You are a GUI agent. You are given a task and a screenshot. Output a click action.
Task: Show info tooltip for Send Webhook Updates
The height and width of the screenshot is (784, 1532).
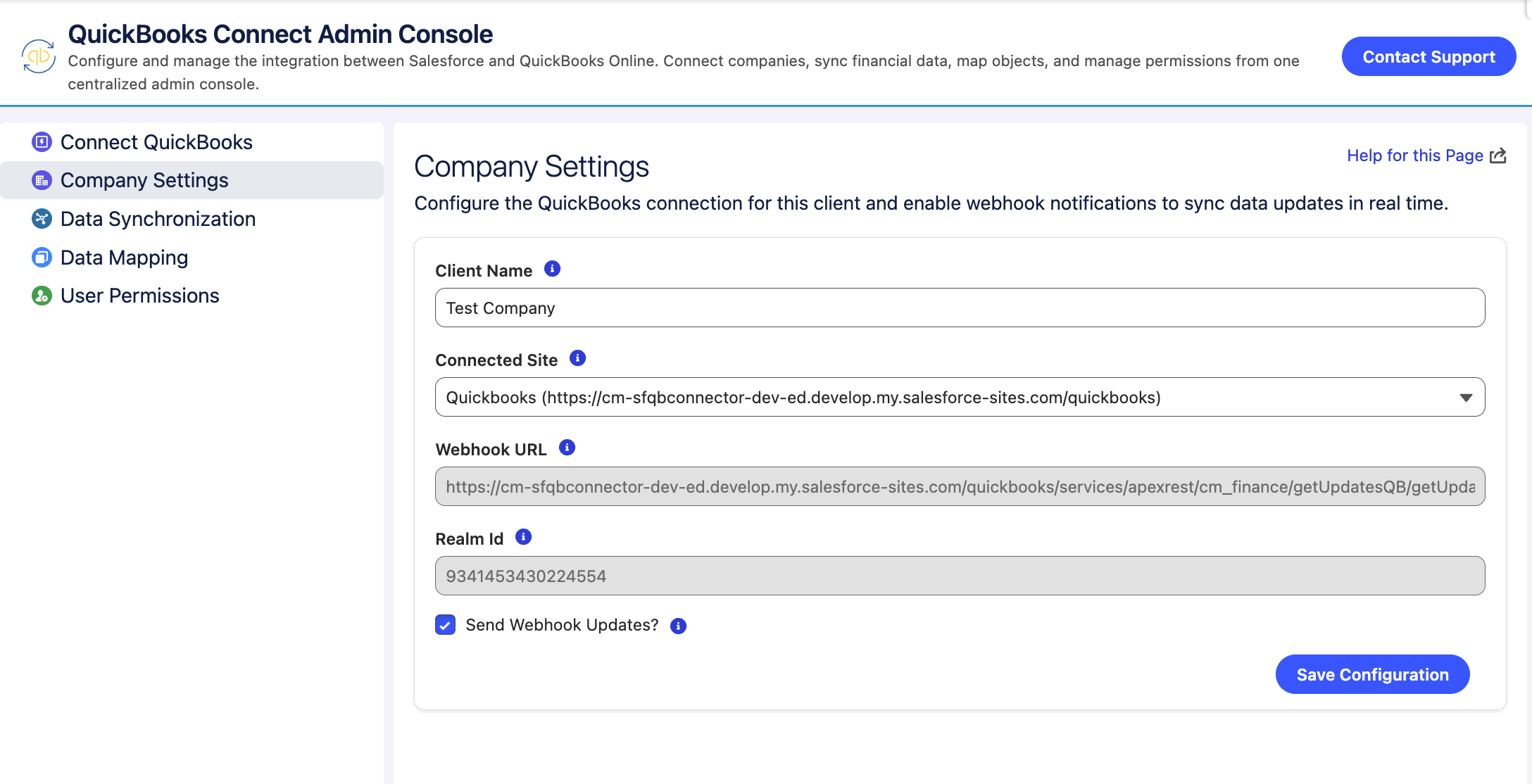(679, 626)
